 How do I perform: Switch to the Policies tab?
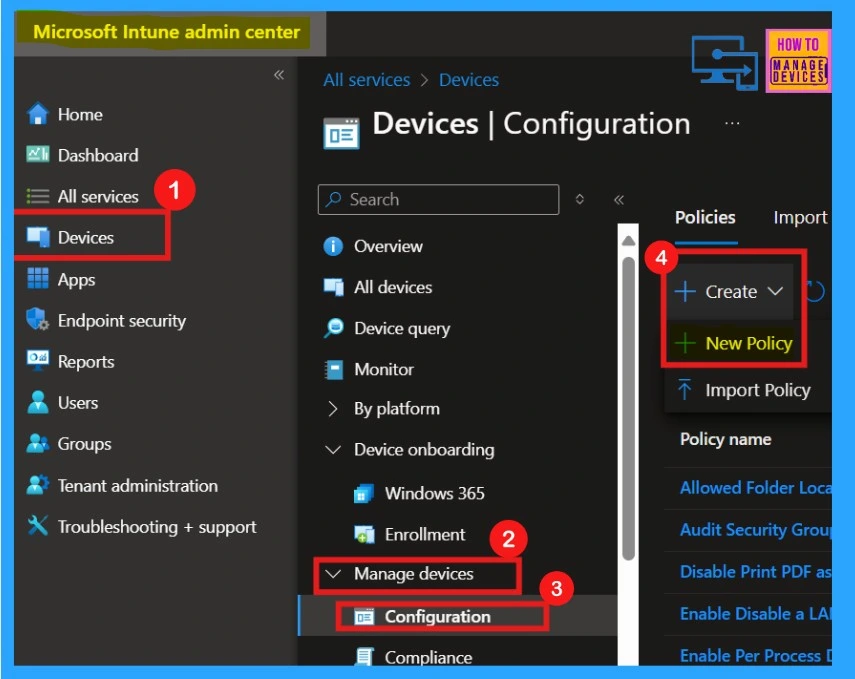[x=705, y=218]
